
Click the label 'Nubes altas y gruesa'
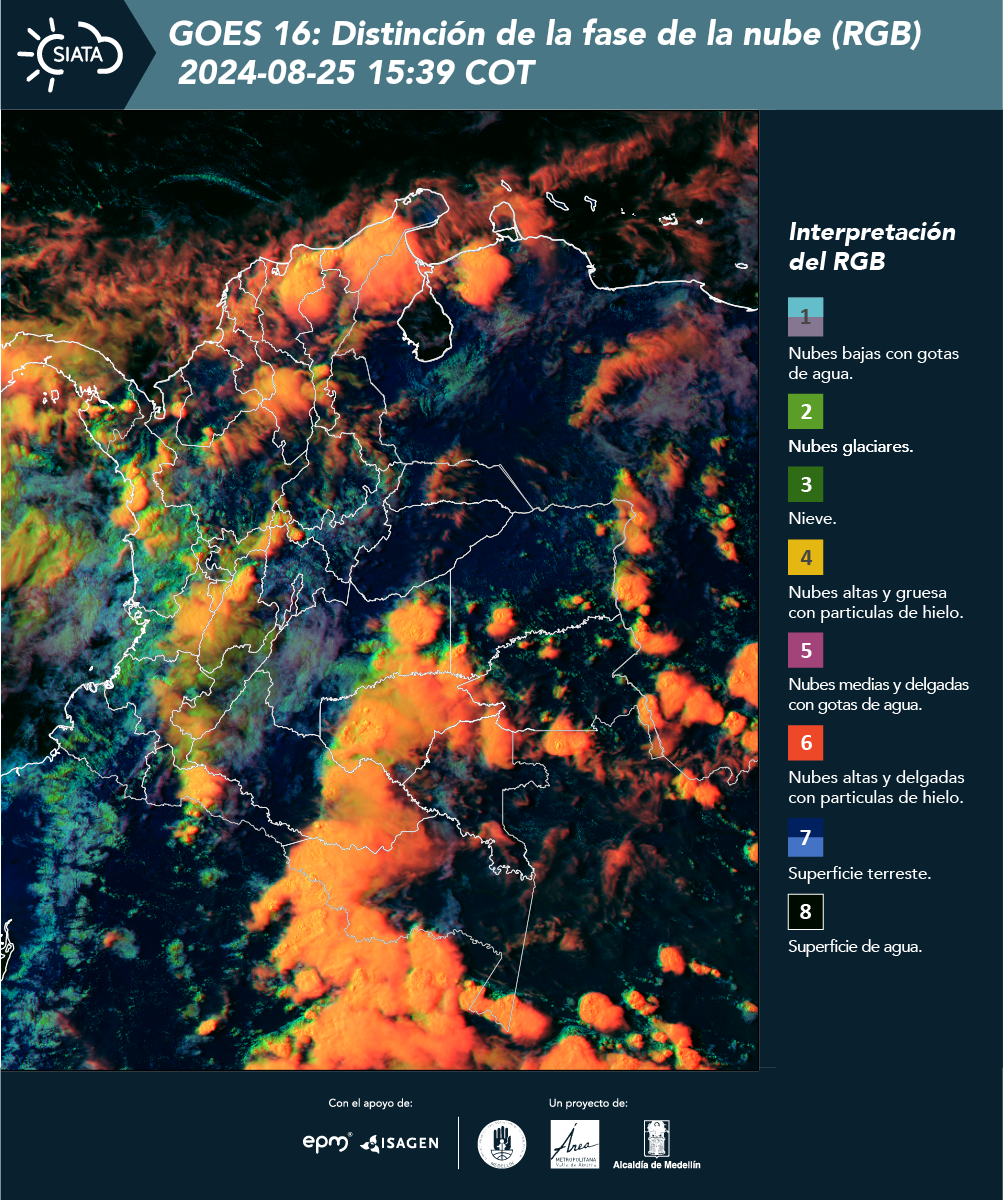(x=868, y=592)
